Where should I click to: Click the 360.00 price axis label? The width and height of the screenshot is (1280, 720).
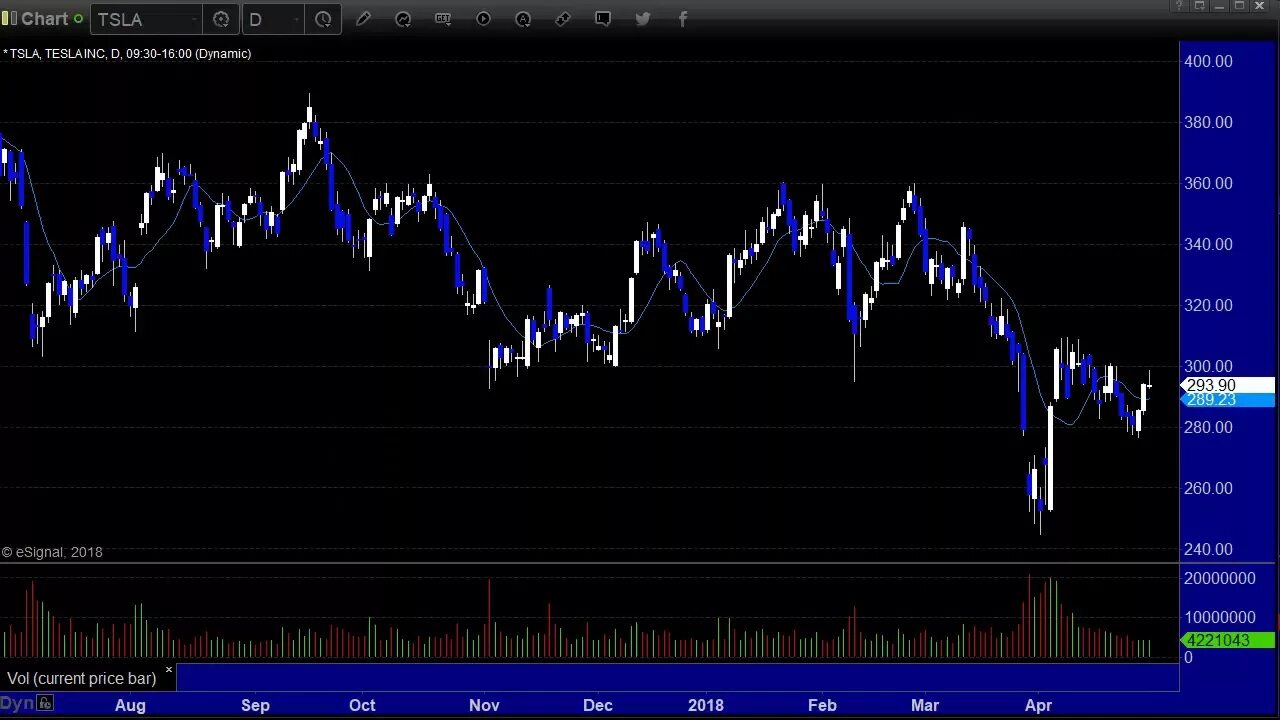(x=1208, y=183)
